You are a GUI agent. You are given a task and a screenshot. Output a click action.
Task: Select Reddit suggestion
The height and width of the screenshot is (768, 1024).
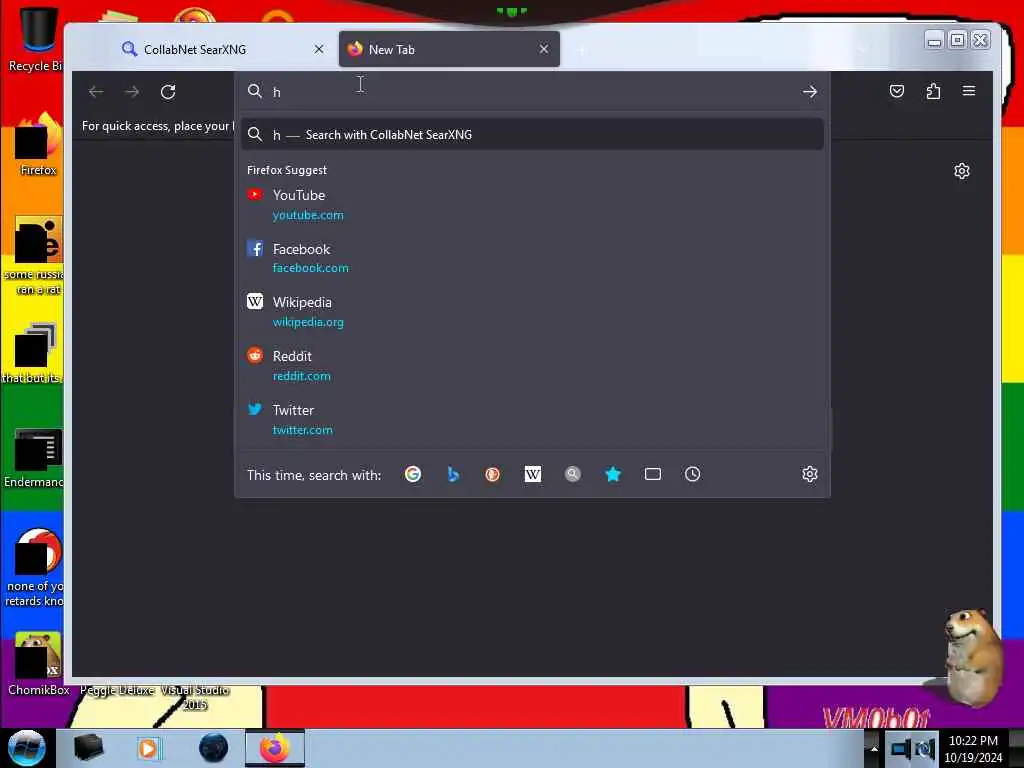[x=532, y=366]
